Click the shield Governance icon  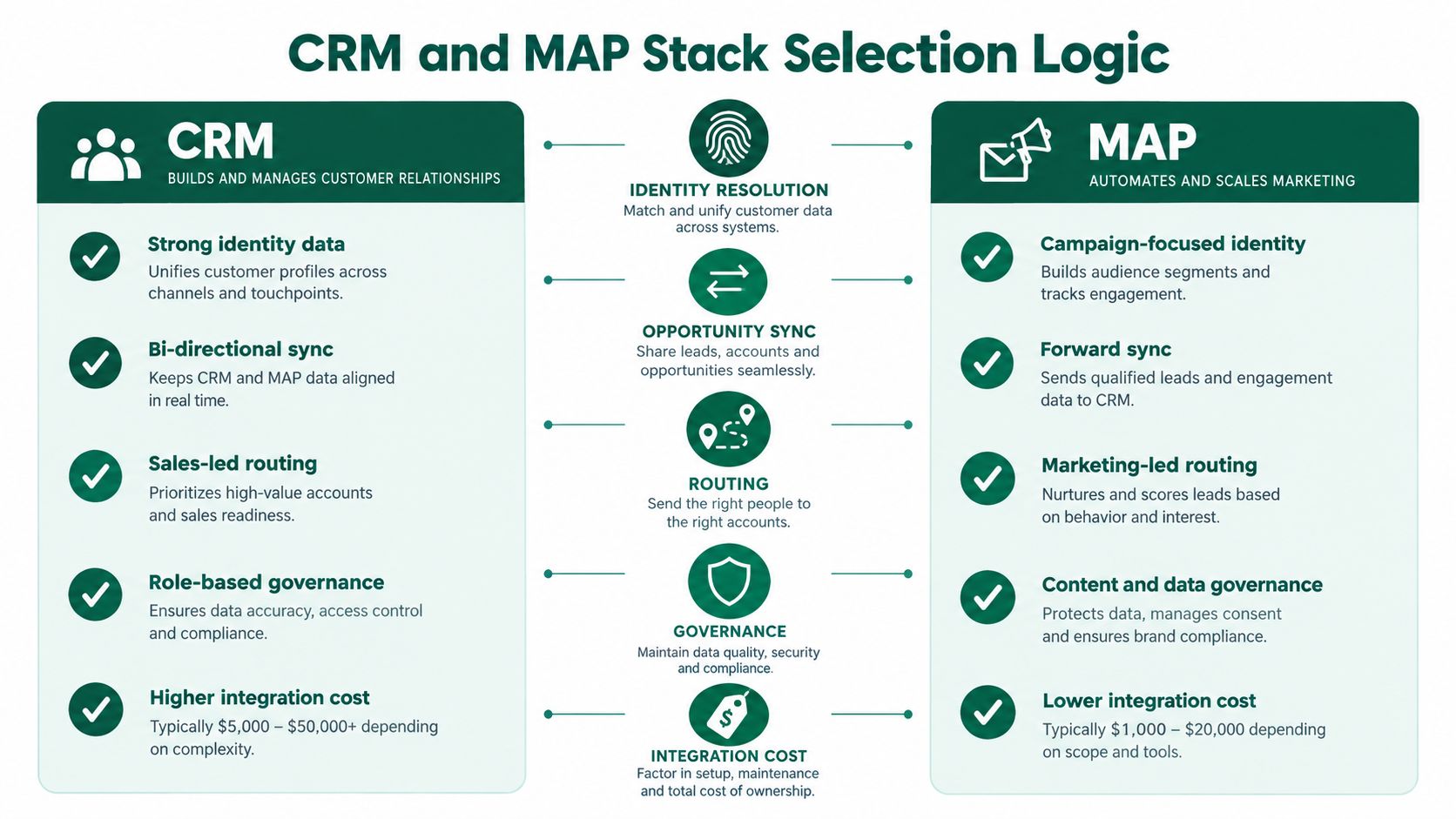(x=729, y=581)
